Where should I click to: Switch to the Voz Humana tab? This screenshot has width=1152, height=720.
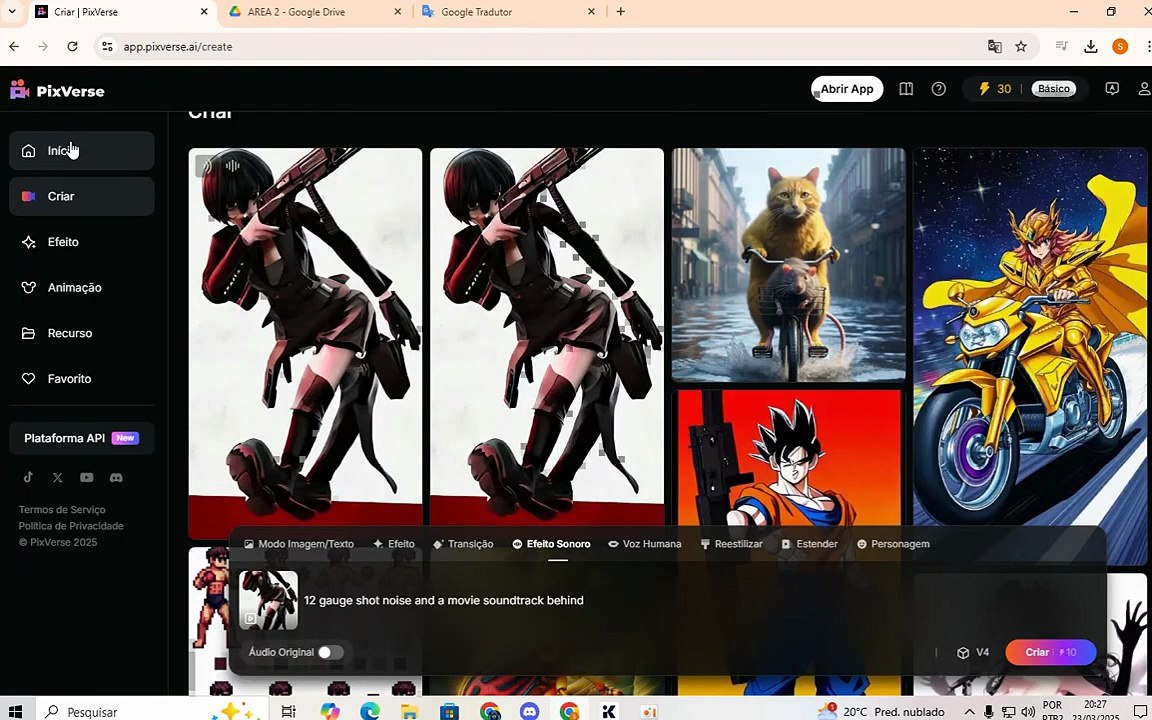pos(645,544)
